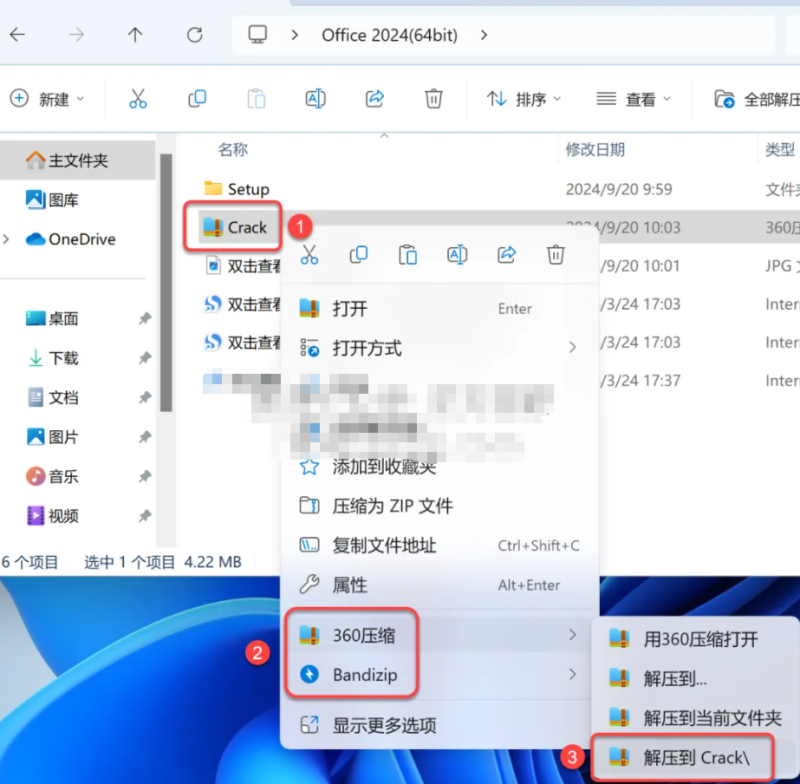Viewport: 800px width, 784px height.
Task: Click the context menu Paste icon
Action: coord(408,255)
